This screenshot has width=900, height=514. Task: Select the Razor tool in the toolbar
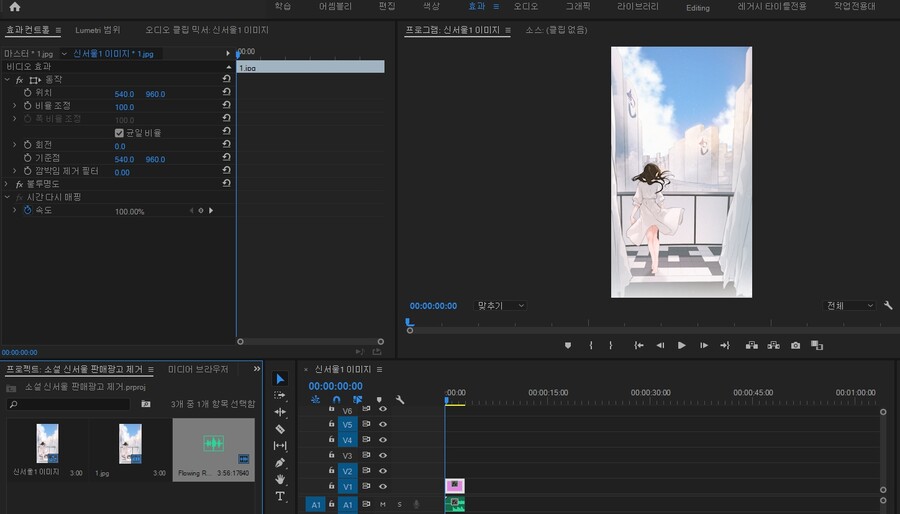280,429
